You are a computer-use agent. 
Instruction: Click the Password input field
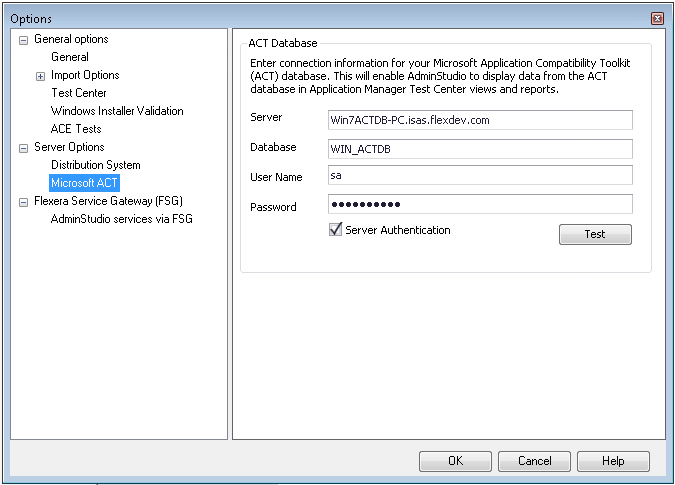pos(480,204)
